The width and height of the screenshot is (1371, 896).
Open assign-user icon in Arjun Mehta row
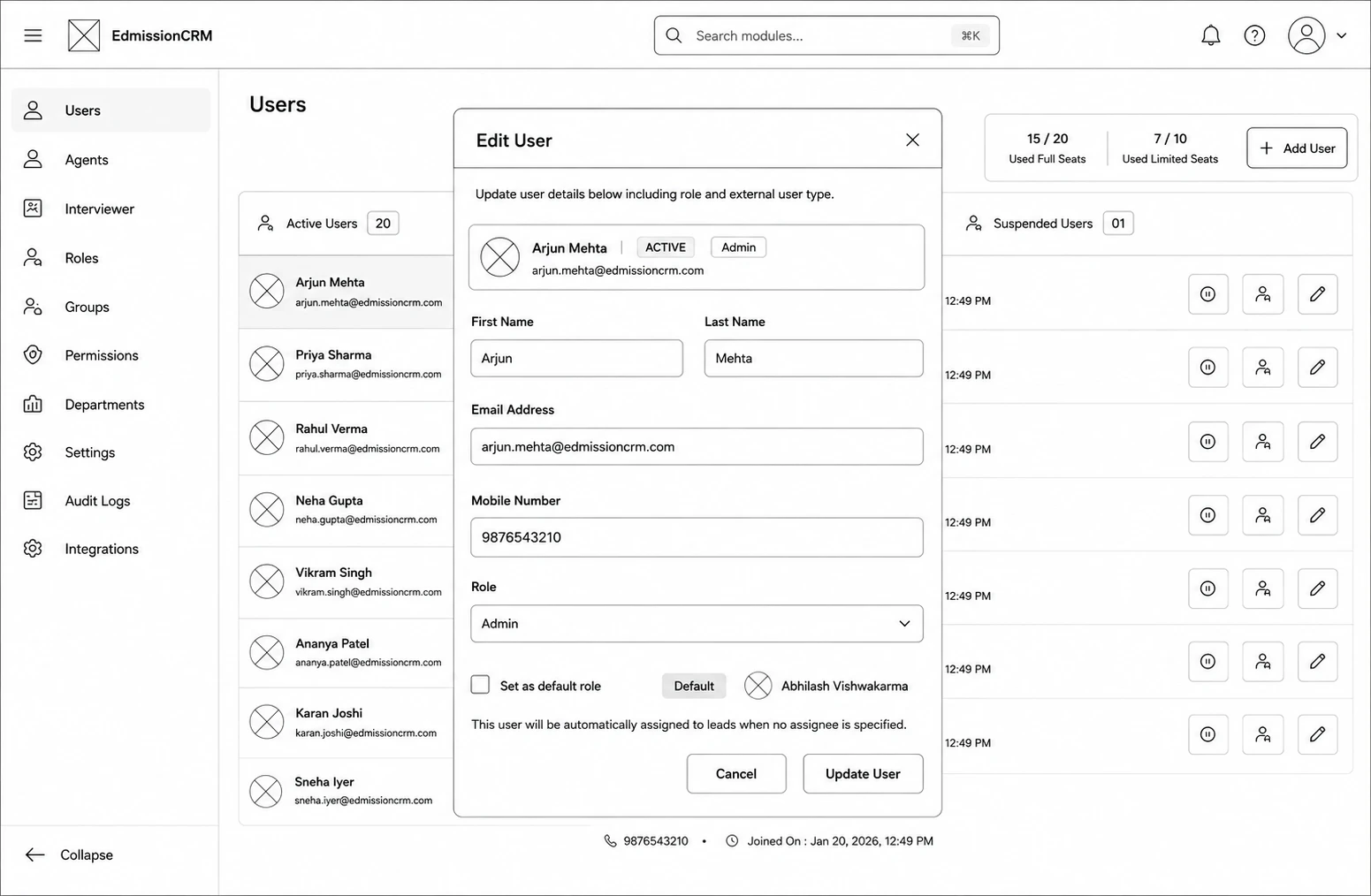(x=1262, y=294)
